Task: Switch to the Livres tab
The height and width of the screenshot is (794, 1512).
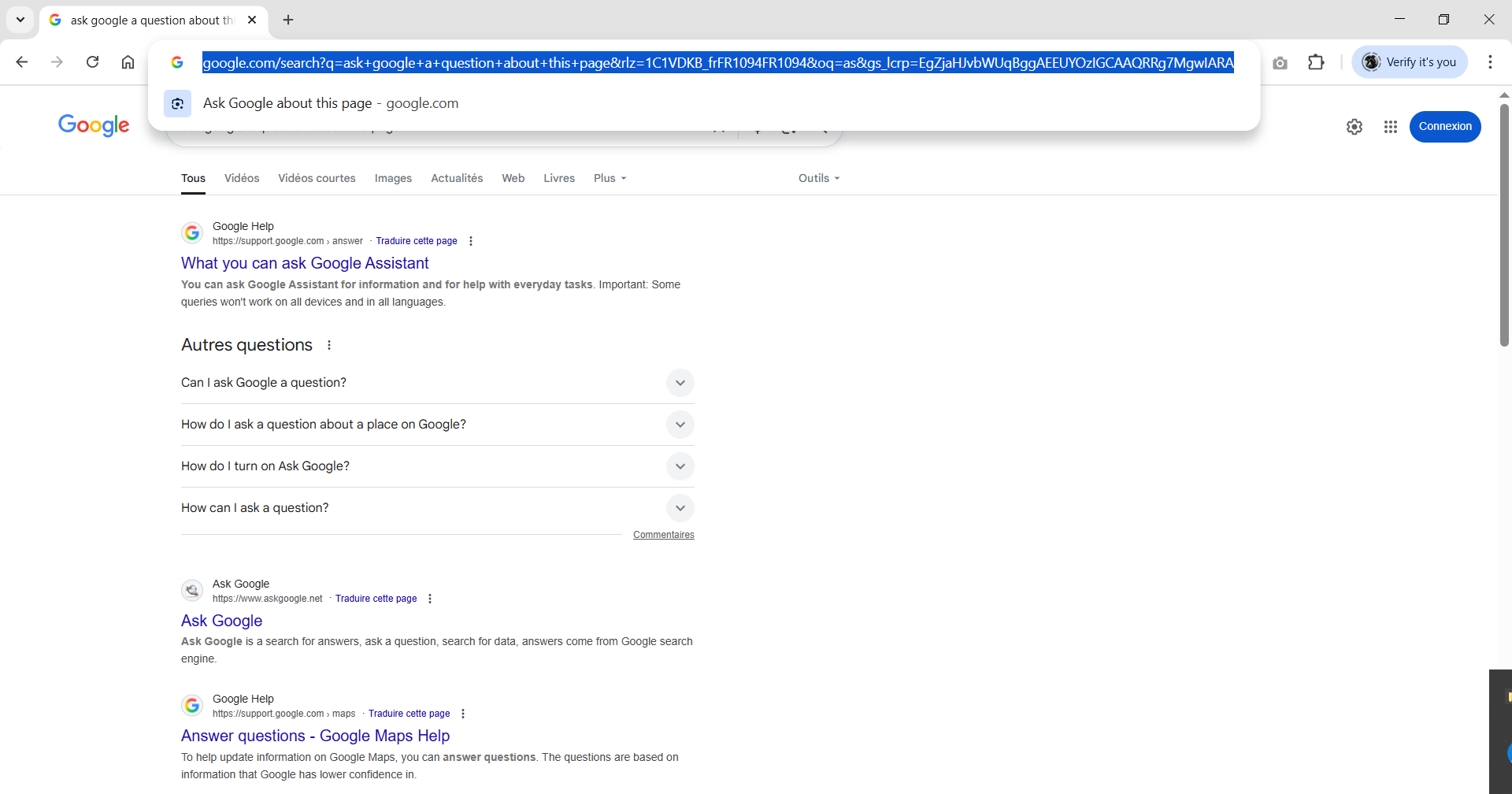Action: (x=559, y=178)
